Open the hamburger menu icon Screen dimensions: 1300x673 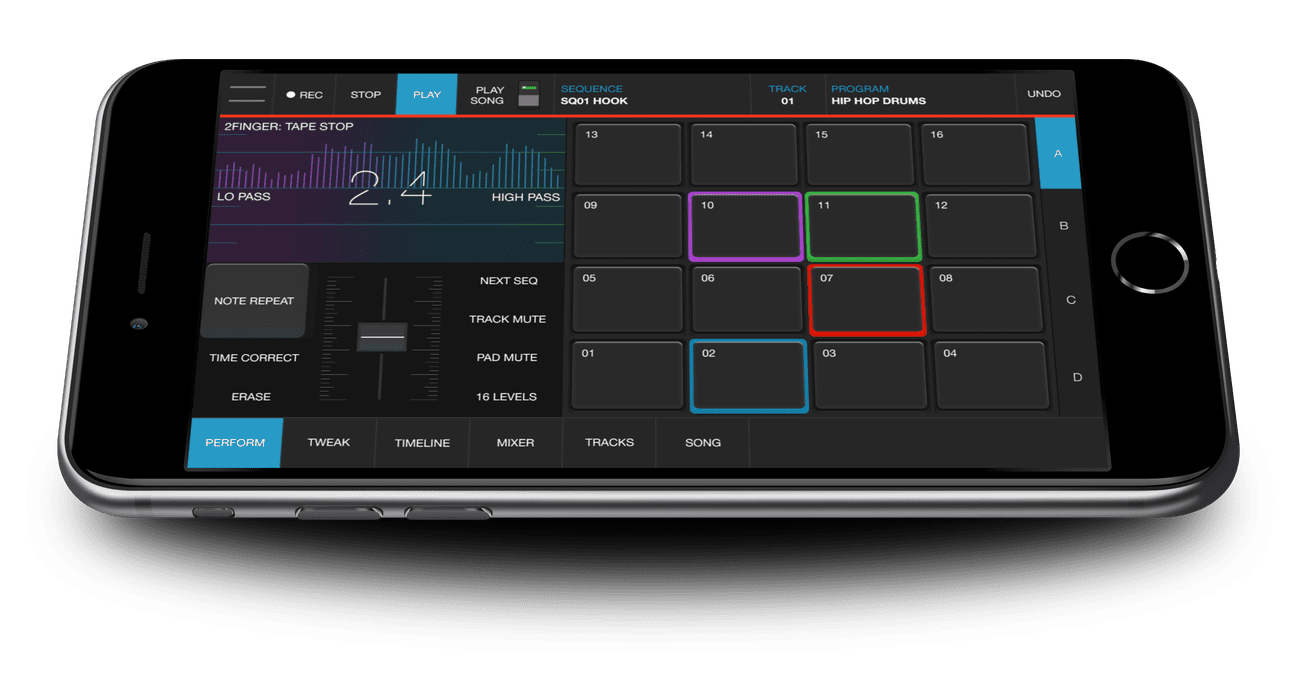click(x=246, y=95)
